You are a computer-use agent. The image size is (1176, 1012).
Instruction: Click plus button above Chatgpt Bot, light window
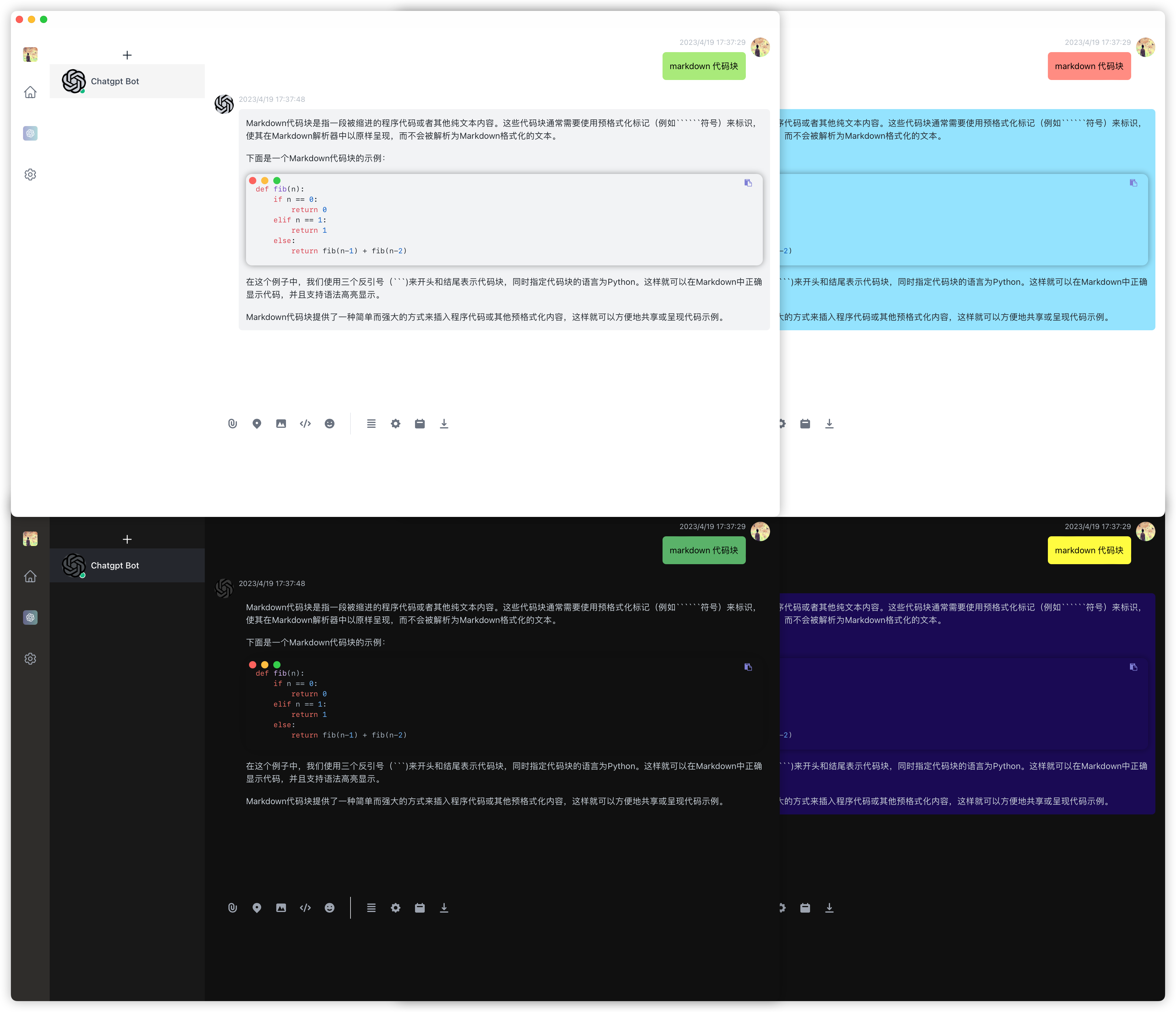[127, 55]
